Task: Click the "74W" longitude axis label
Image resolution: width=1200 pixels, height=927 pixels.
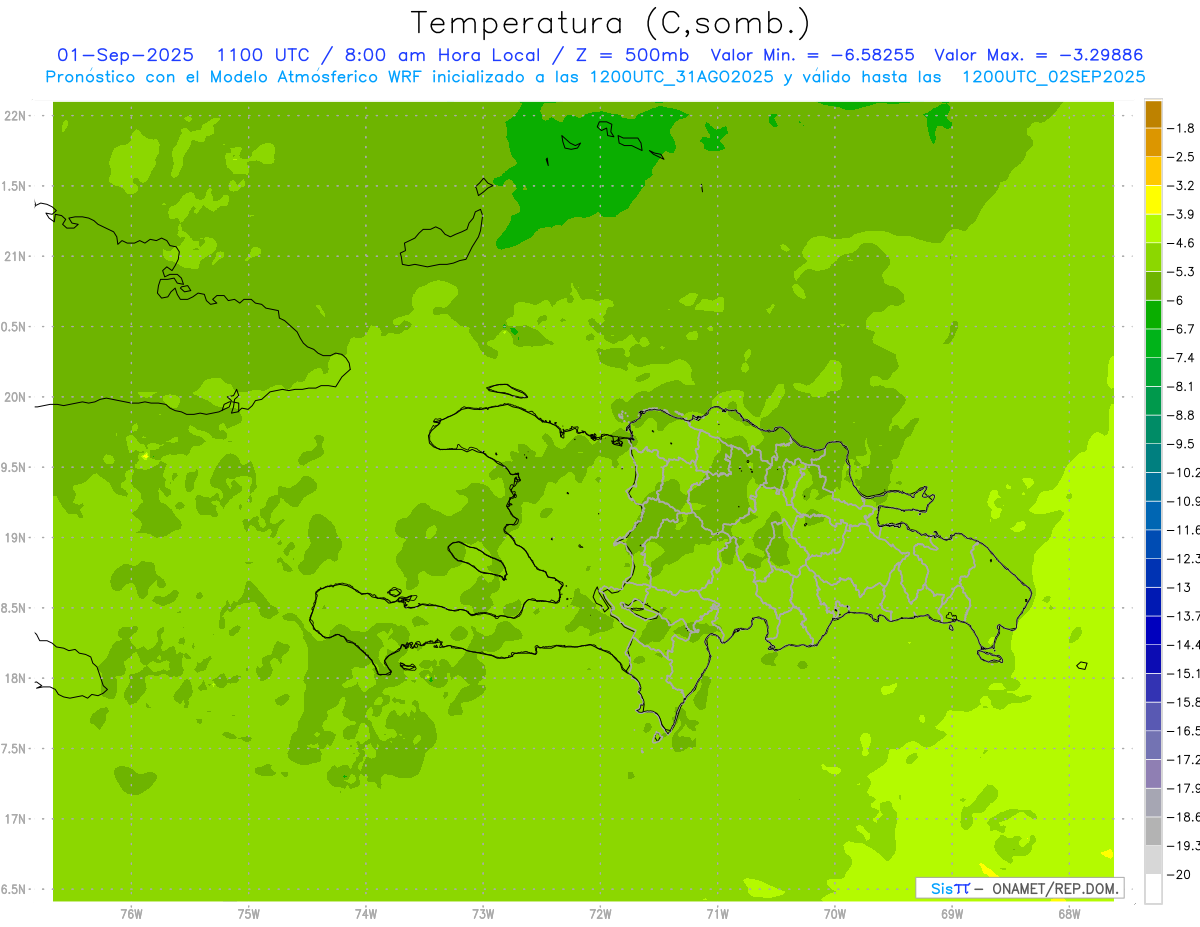Action: [x=366, y=914]
